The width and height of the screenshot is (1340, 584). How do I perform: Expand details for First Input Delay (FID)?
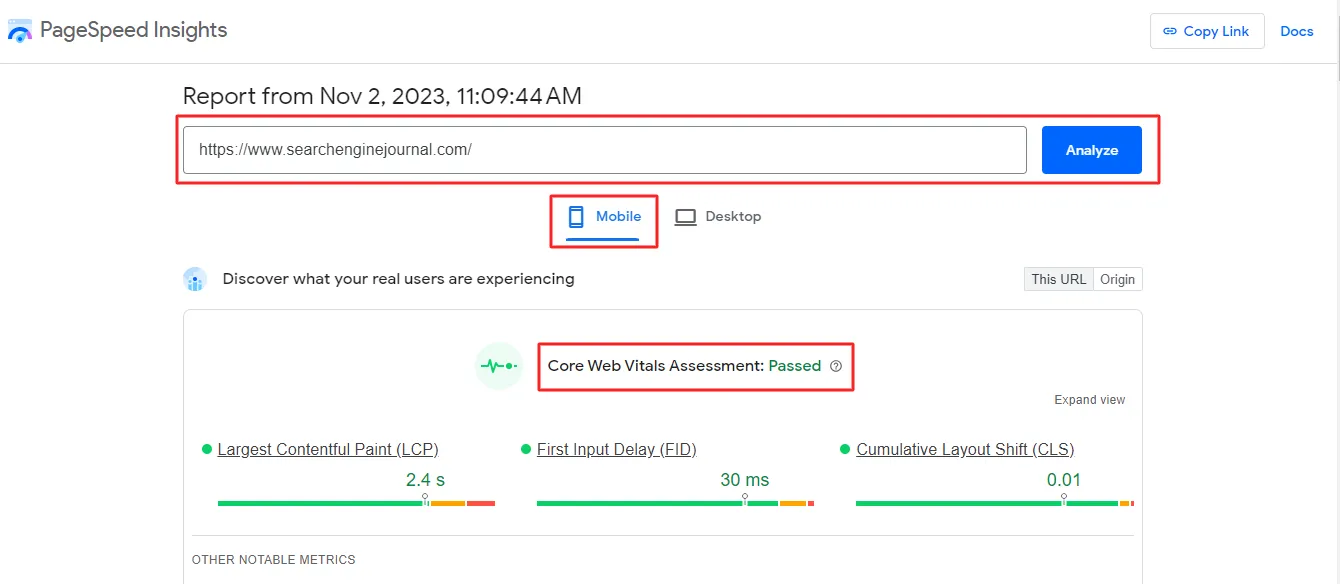[617, 449]
